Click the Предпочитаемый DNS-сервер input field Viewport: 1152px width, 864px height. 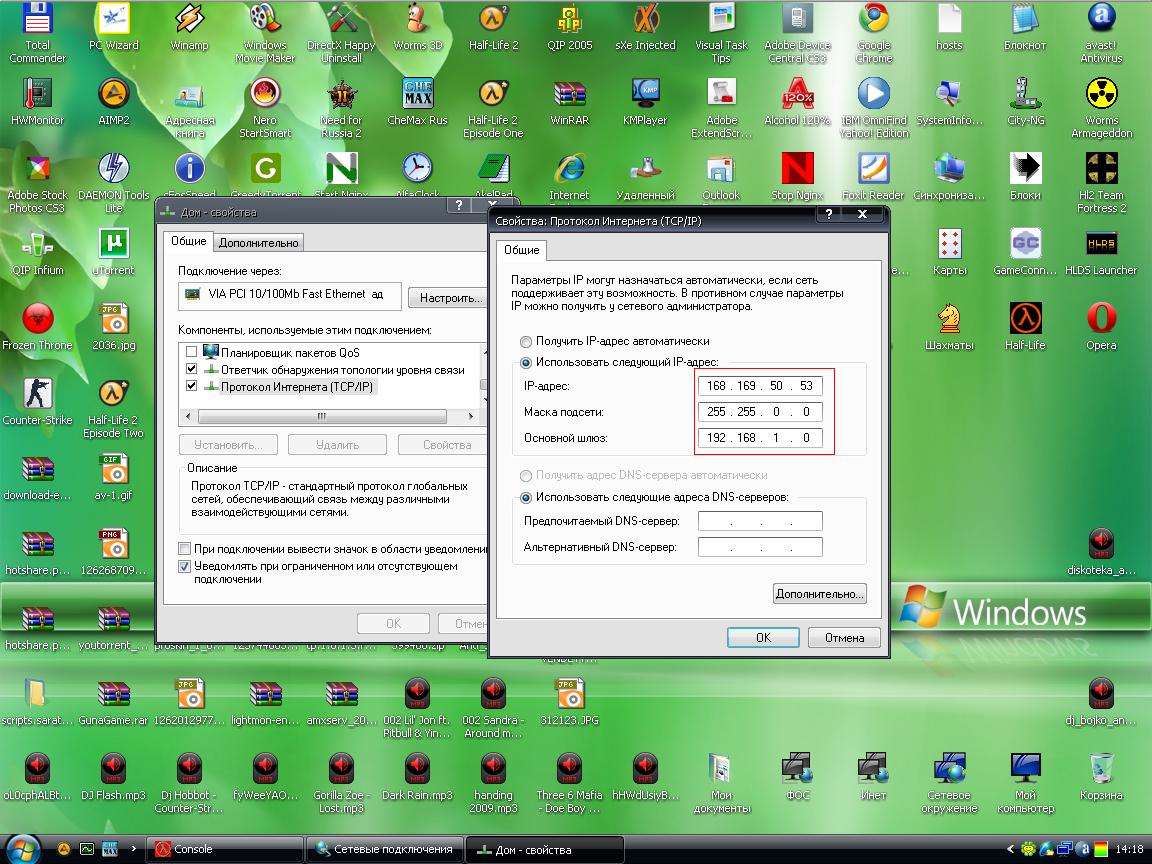[x=760, y=521]
